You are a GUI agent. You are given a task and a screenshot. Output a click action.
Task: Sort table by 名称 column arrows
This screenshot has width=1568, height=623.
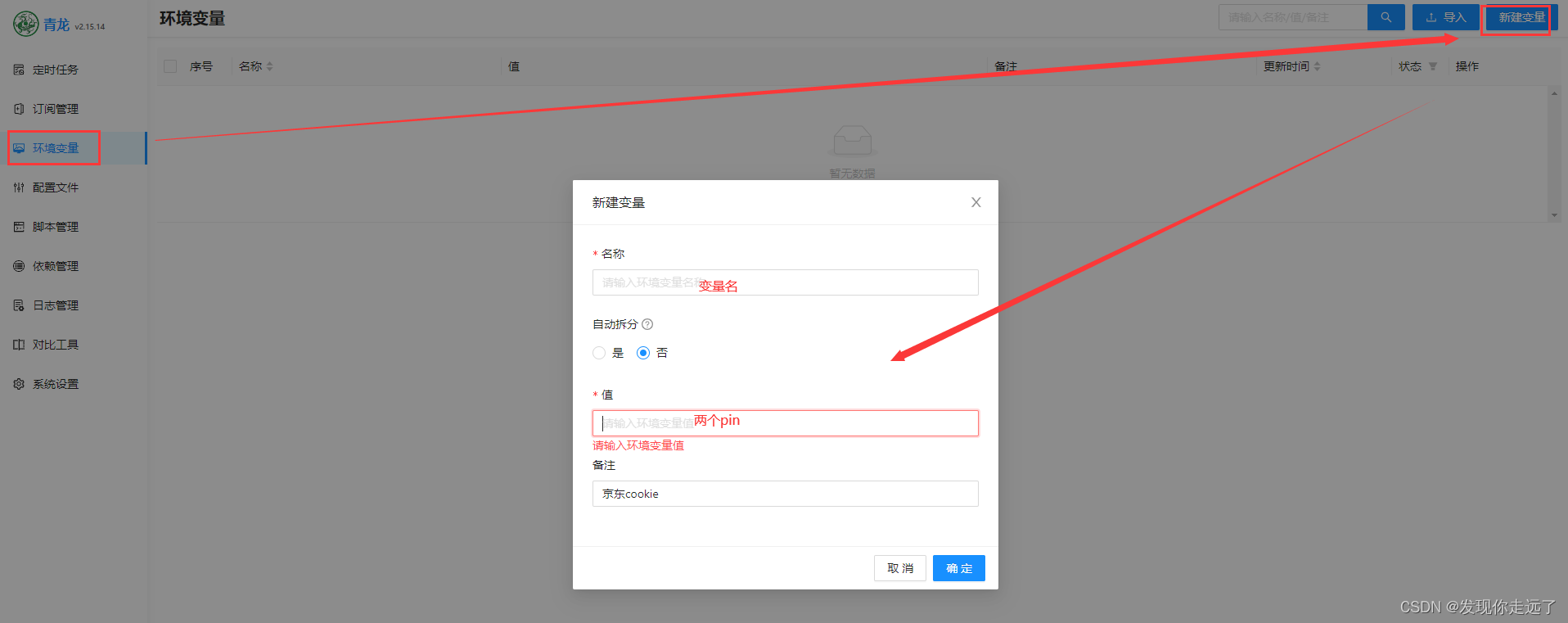click(270, 66)
